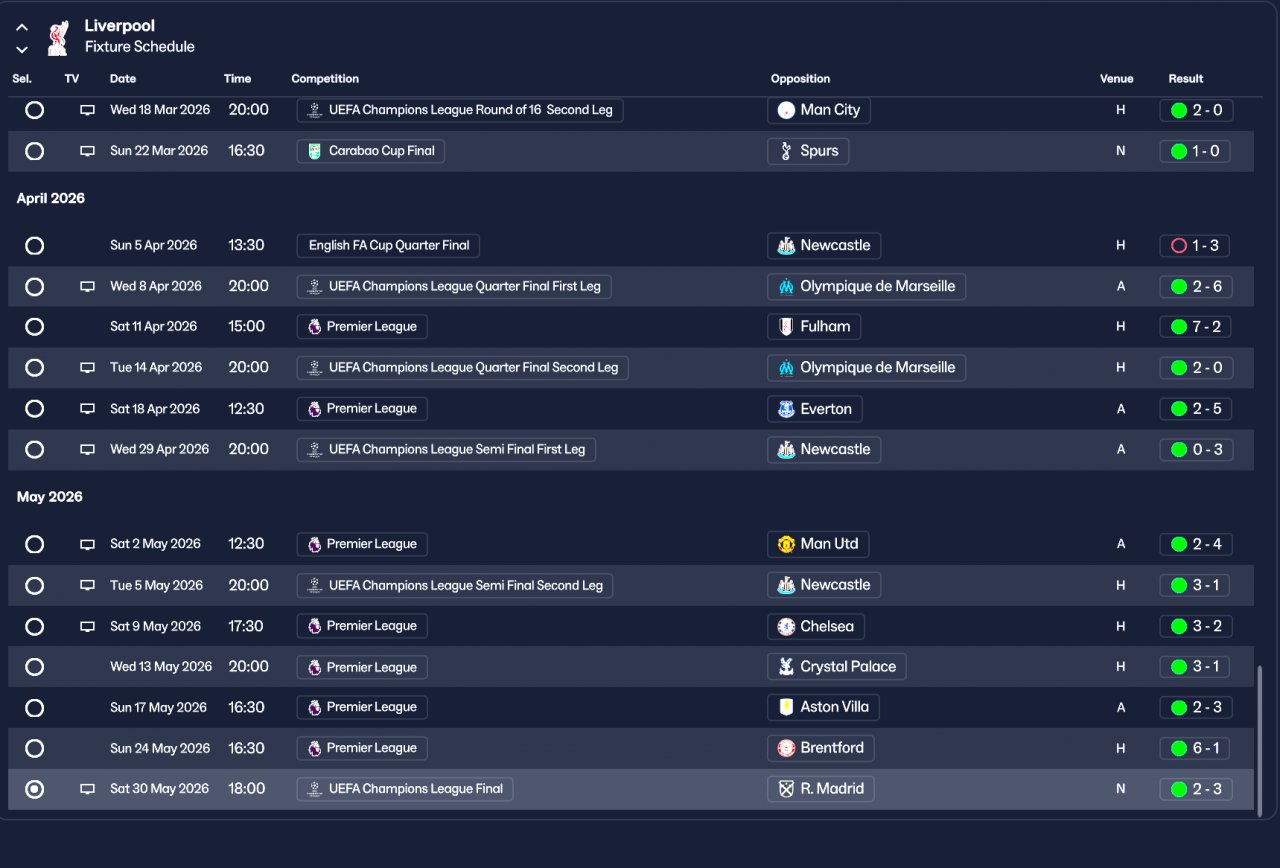Select the Man City fixture radio button
The image size is (1280, 868).
tap(34, 110)
